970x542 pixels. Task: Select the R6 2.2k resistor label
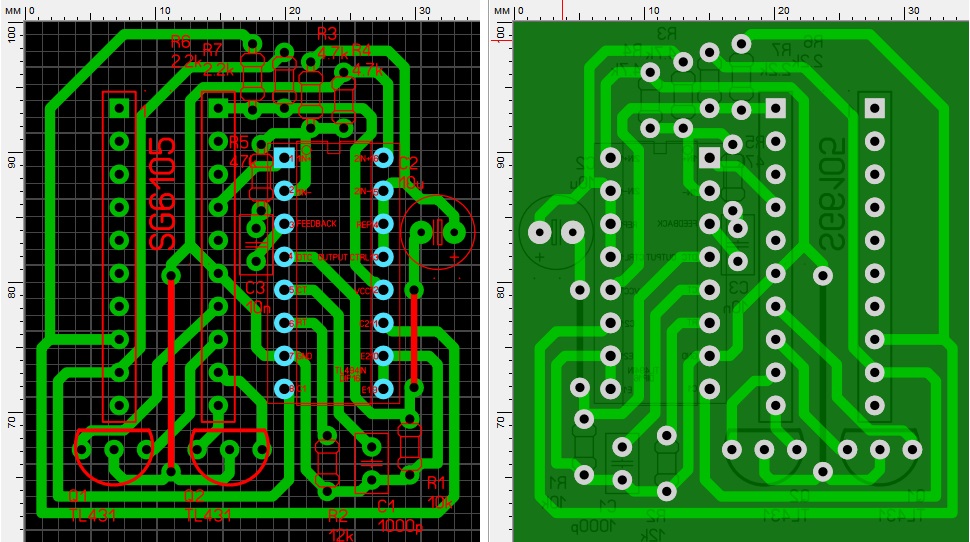(x=186, y=52)
